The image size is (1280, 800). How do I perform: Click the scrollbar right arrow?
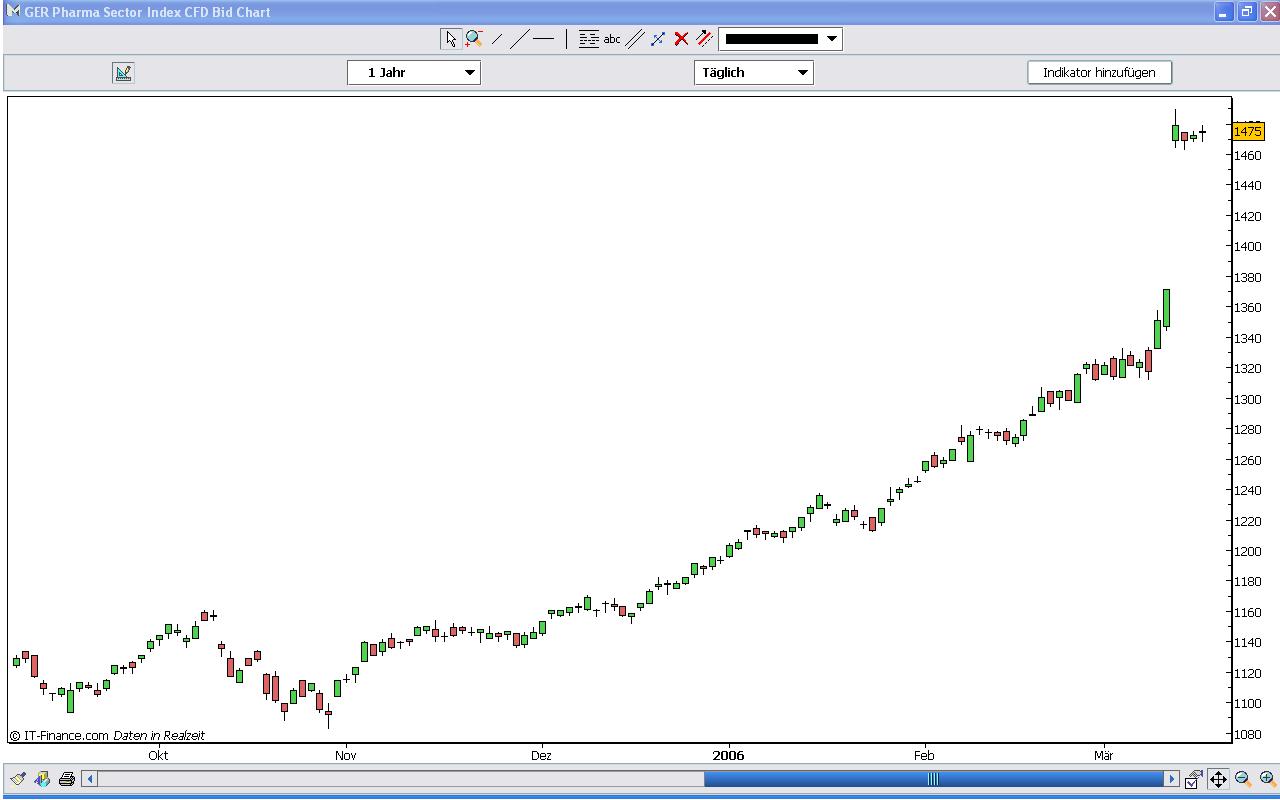[1172, 779]
